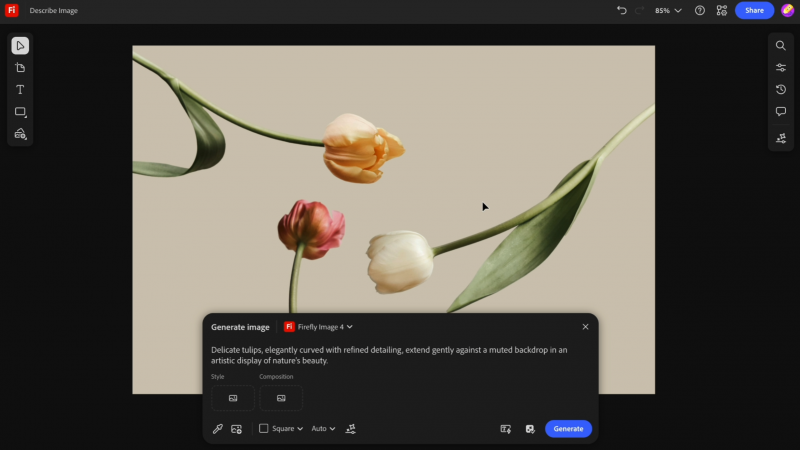Open the comments speech bubble icon

pyautogui.click(x=781, y=111)
